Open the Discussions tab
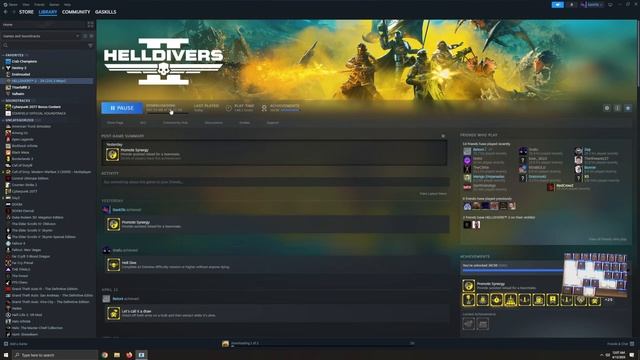The width and height of the screenshot is (640, 360). tap(213, 123)
